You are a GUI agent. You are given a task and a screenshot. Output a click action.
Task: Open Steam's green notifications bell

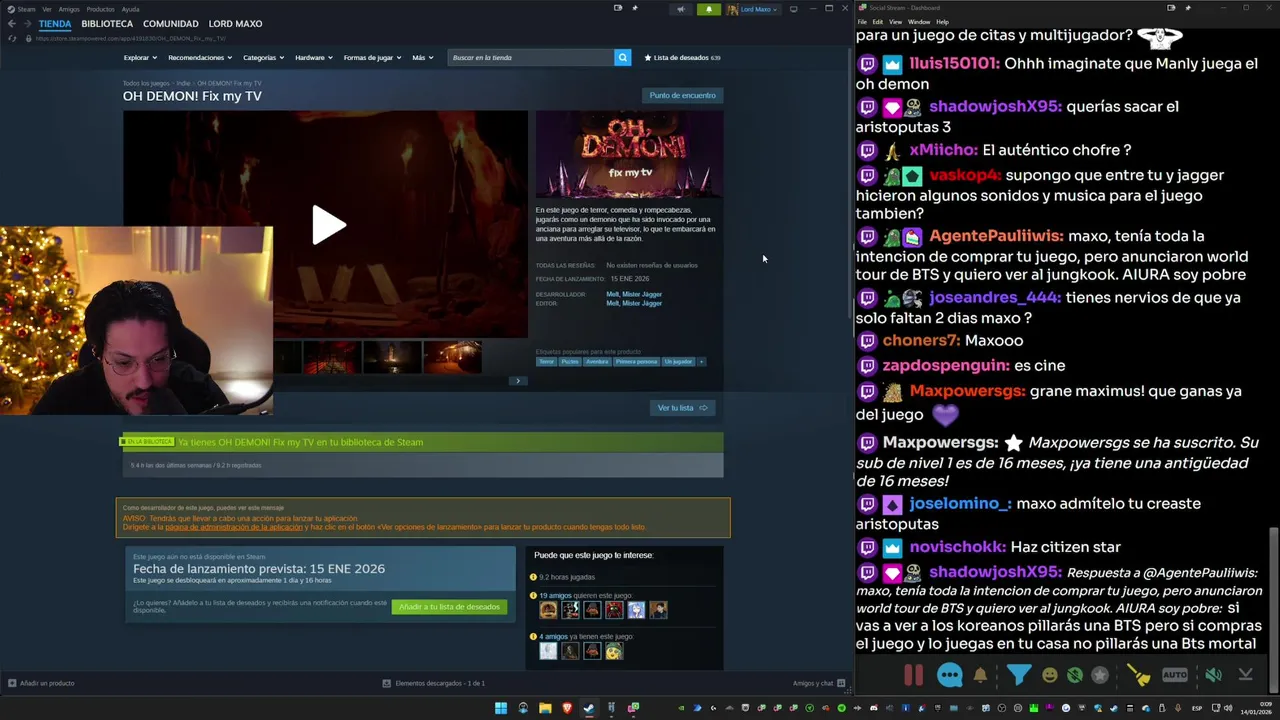coord(709,9)
